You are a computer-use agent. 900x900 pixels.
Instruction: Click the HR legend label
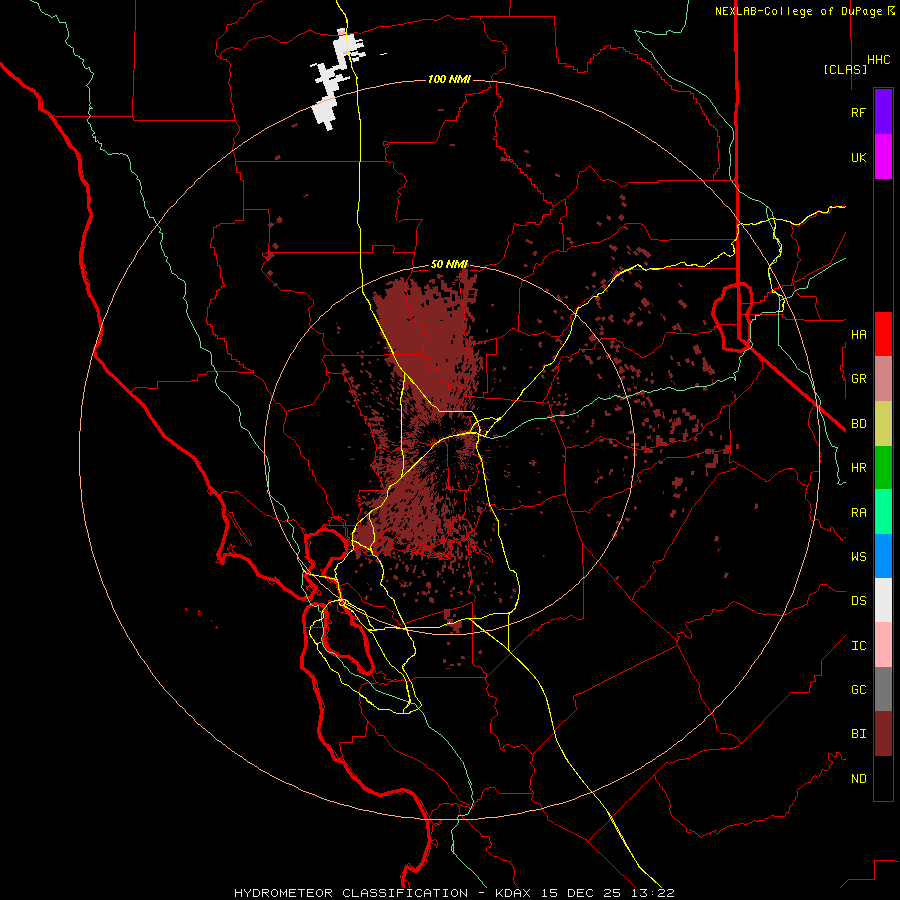(858, 468)
